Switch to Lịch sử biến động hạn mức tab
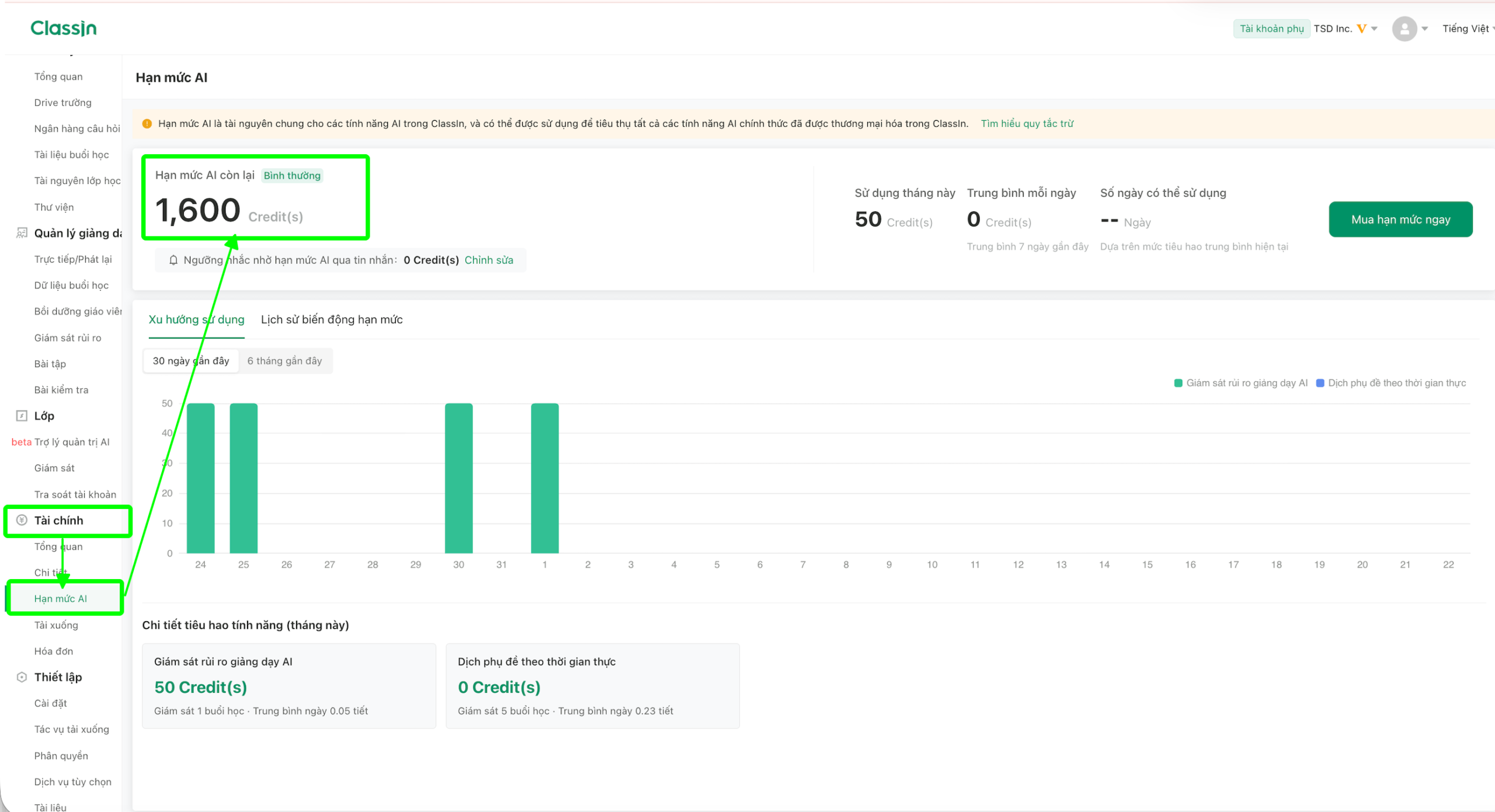1495x812 pixels. [x=332, y=319]
